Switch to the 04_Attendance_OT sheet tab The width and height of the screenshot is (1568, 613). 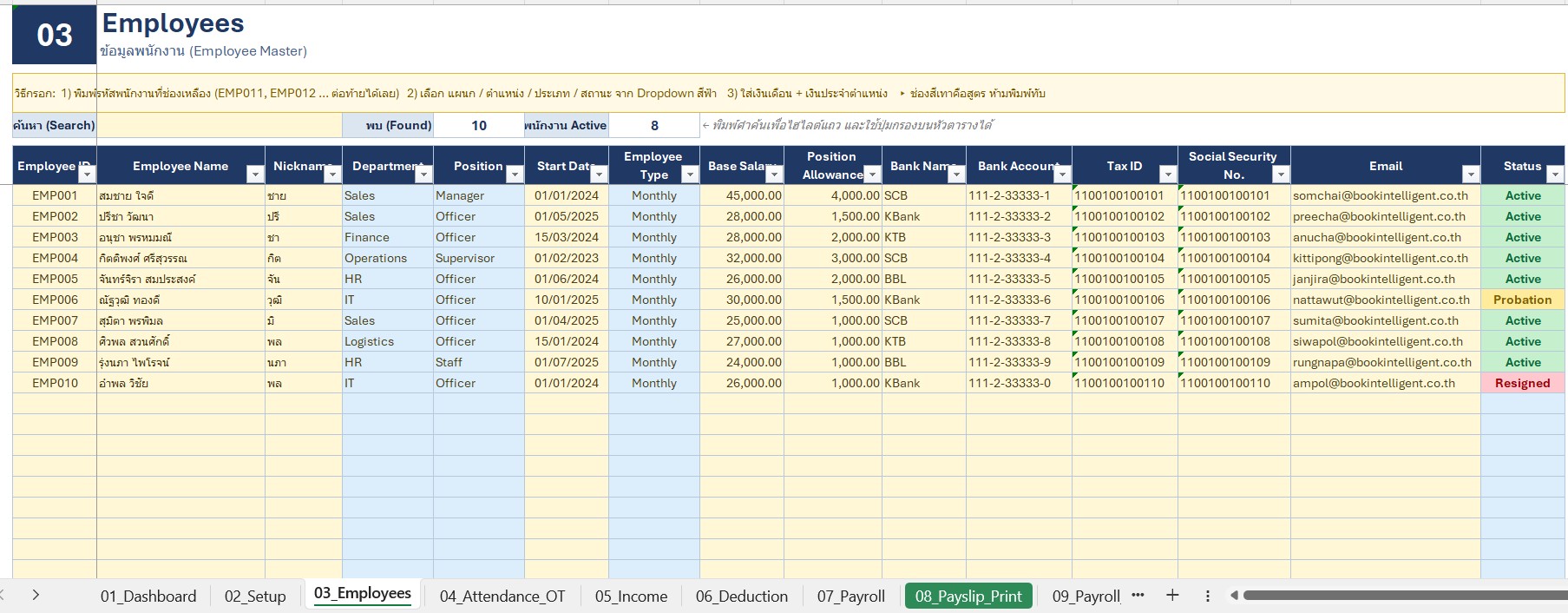502,597
